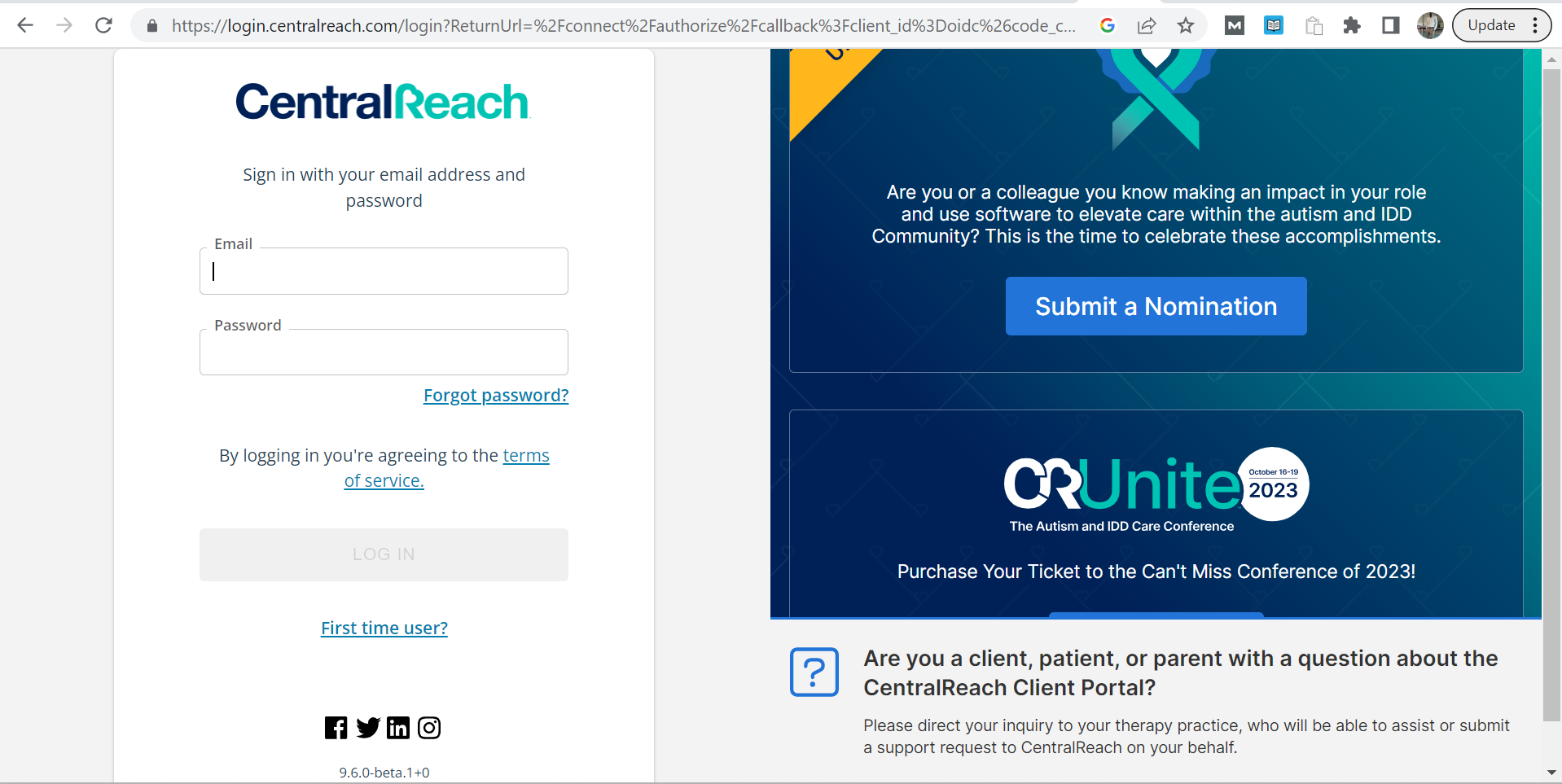Focus the Password input field
This screenshot has width=1562, height=784.
(x=384, y=352)
